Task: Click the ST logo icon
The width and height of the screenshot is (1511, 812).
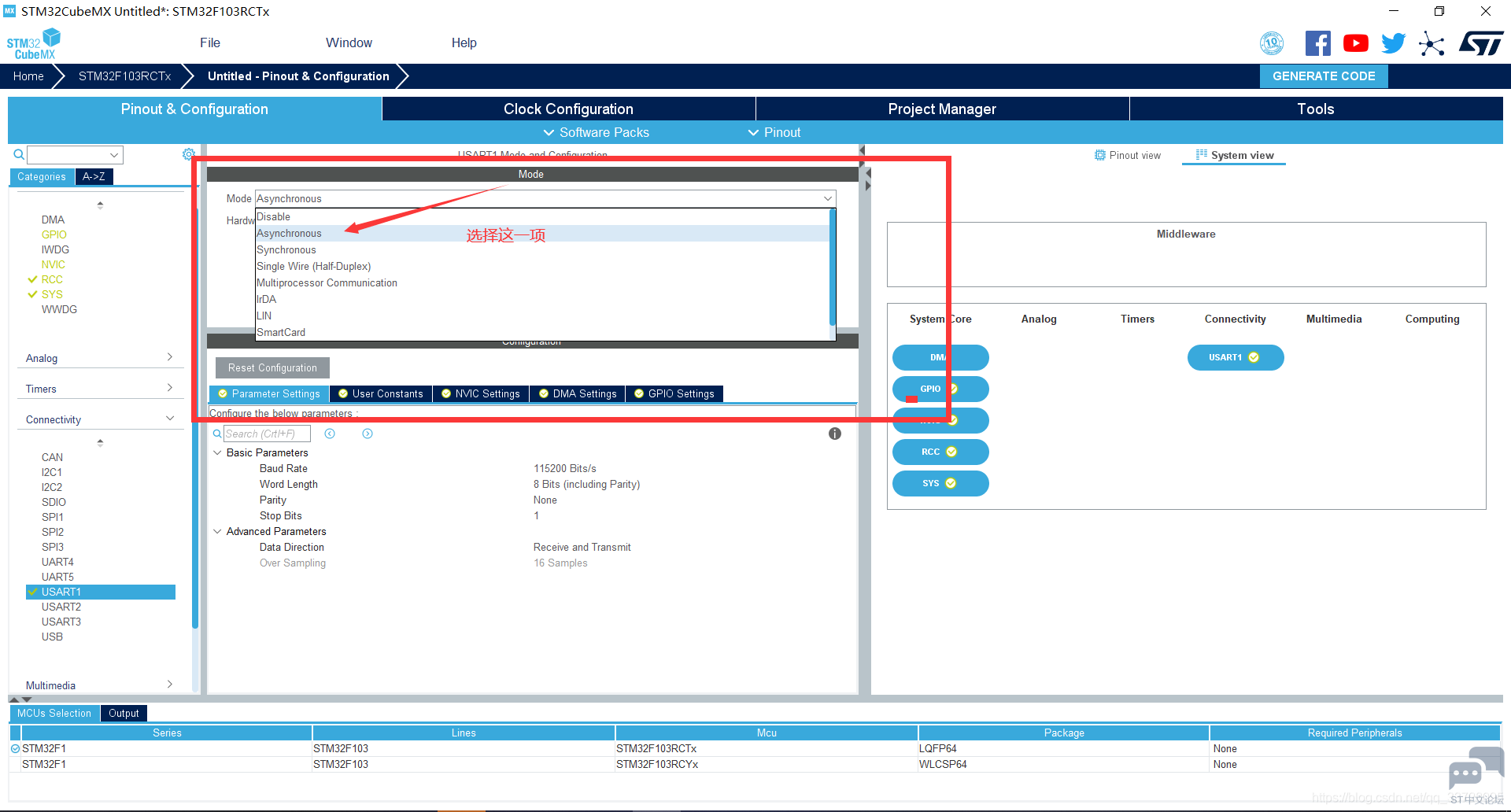Action: coord(1481,43)
